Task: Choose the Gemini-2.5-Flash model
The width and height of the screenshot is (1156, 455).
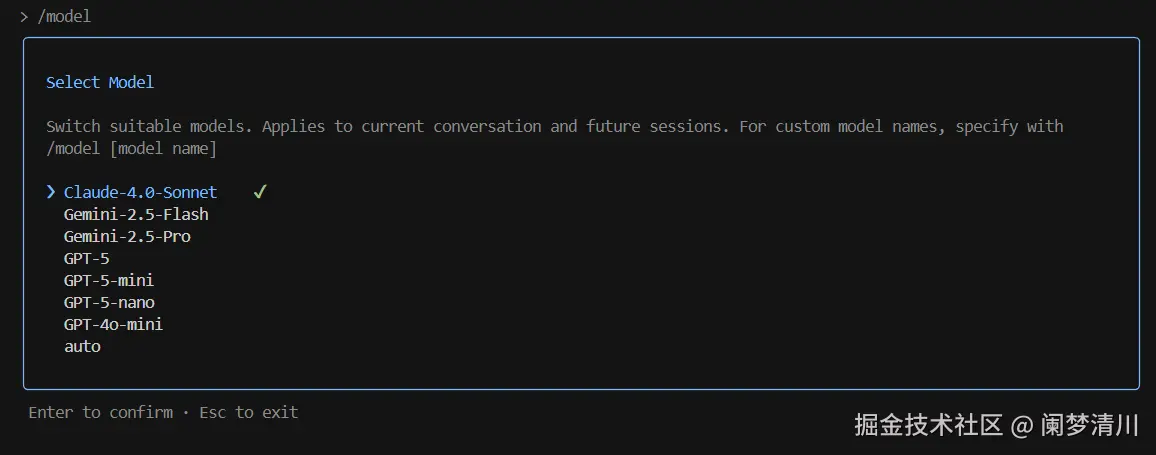Action: coord(136,214)
